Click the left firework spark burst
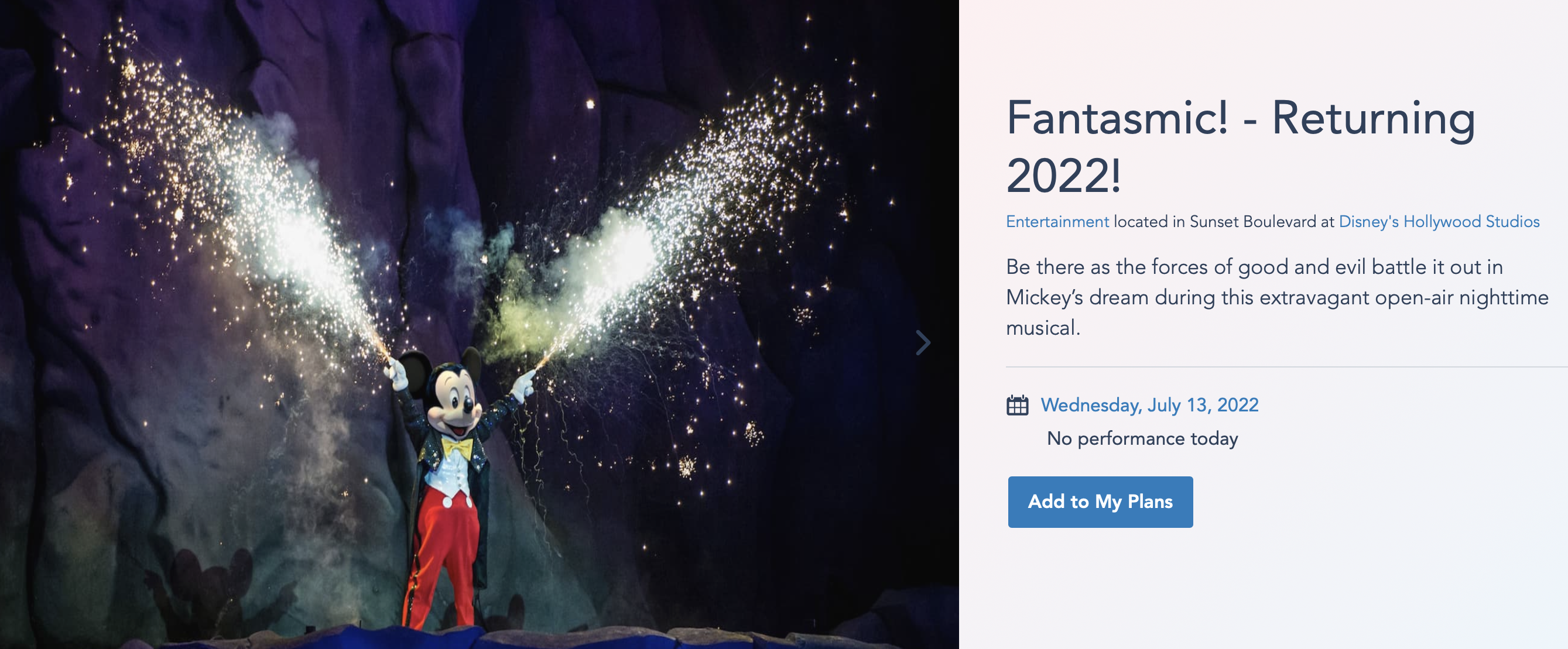 244,201
